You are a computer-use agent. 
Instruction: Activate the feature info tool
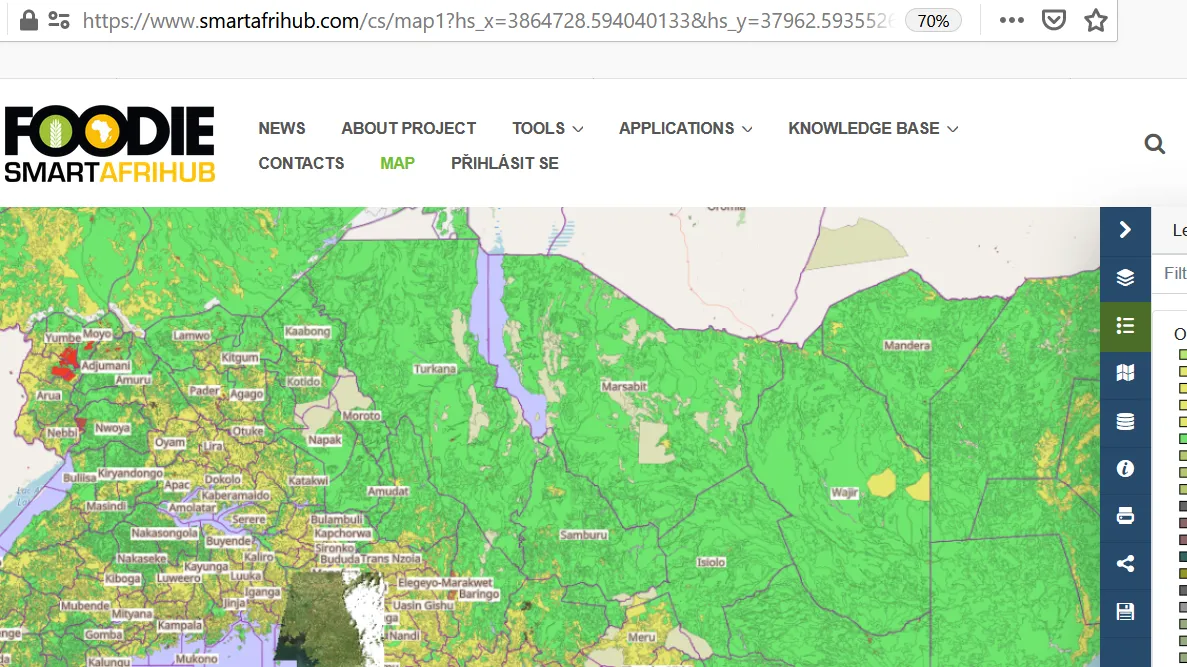pyautogui.click(x=1125, y=469)
